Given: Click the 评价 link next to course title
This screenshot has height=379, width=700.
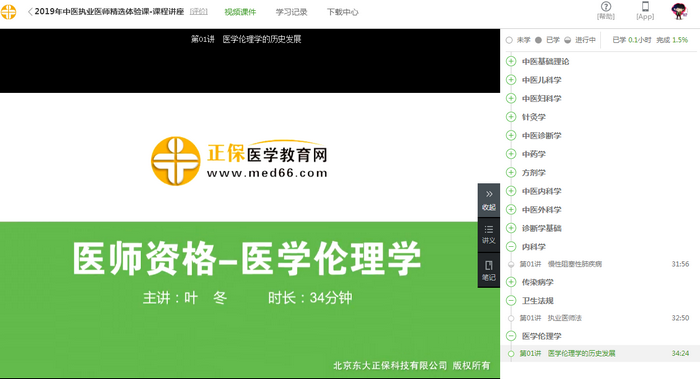Looking at the screenshot, I should (x=199, y=12).
